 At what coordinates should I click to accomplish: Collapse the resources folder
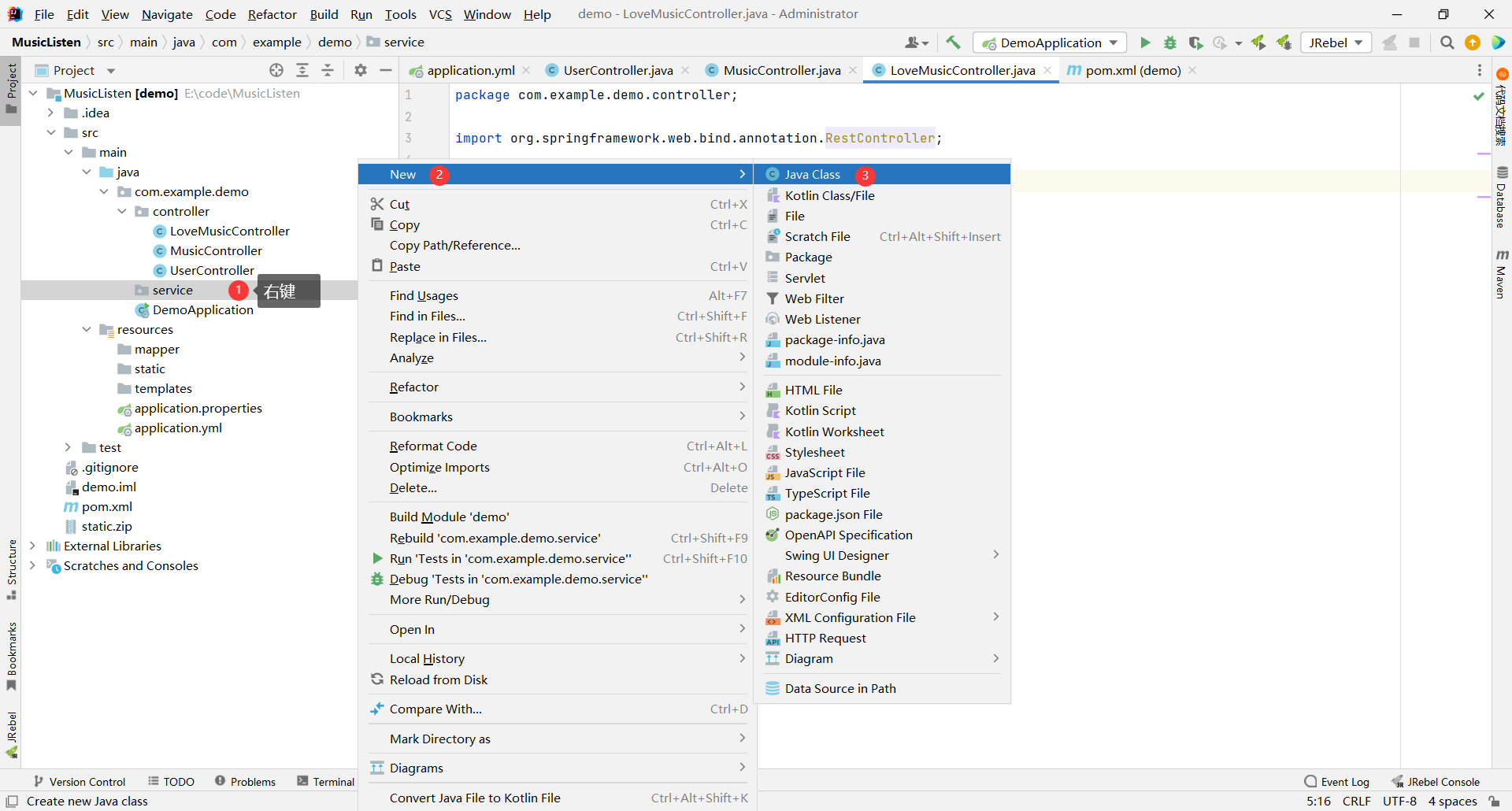coord(87,329)
